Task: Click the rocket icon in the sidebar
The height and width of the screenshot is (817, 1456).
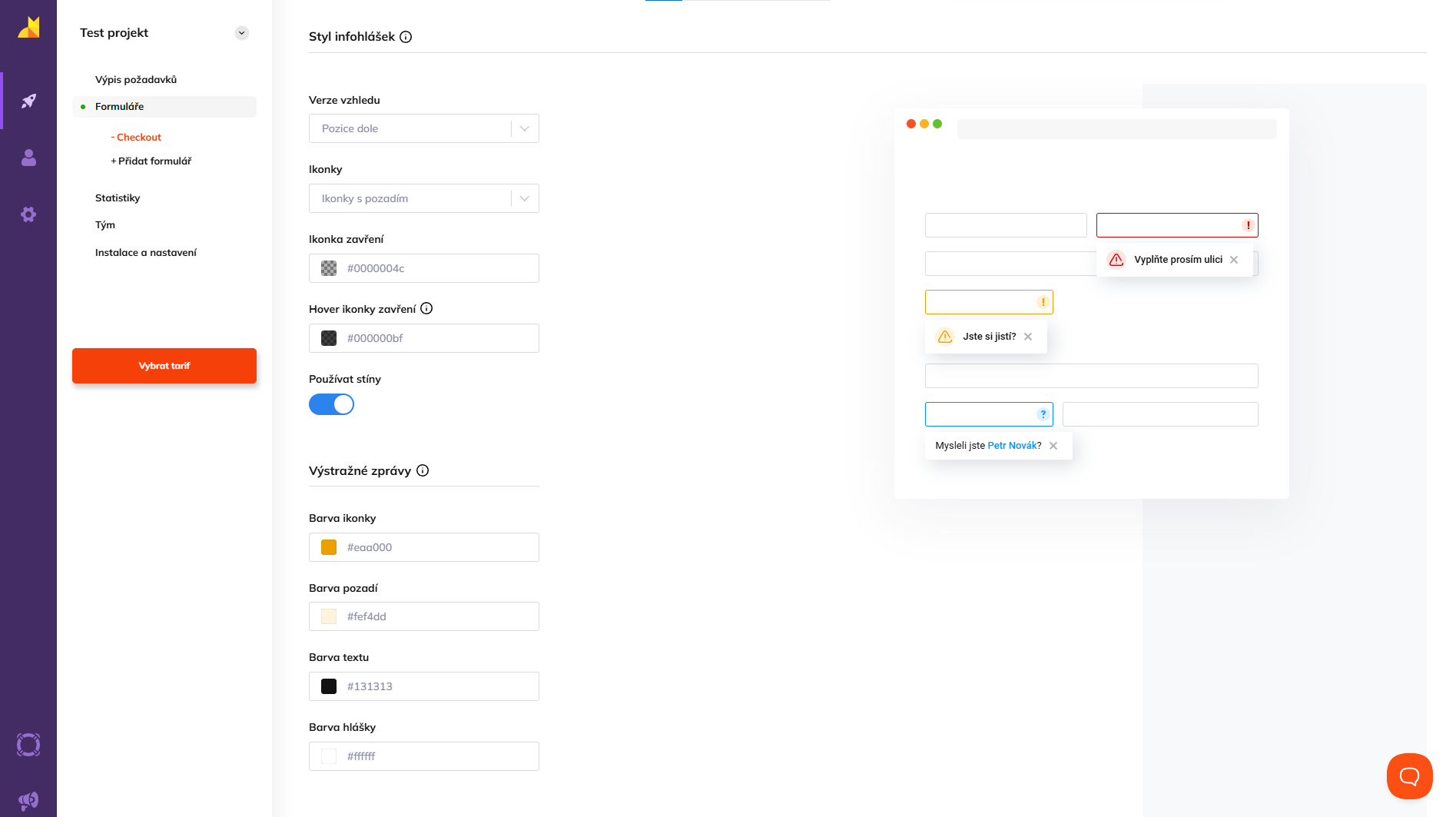Action: pyautogui.click(x=28, y=101)
